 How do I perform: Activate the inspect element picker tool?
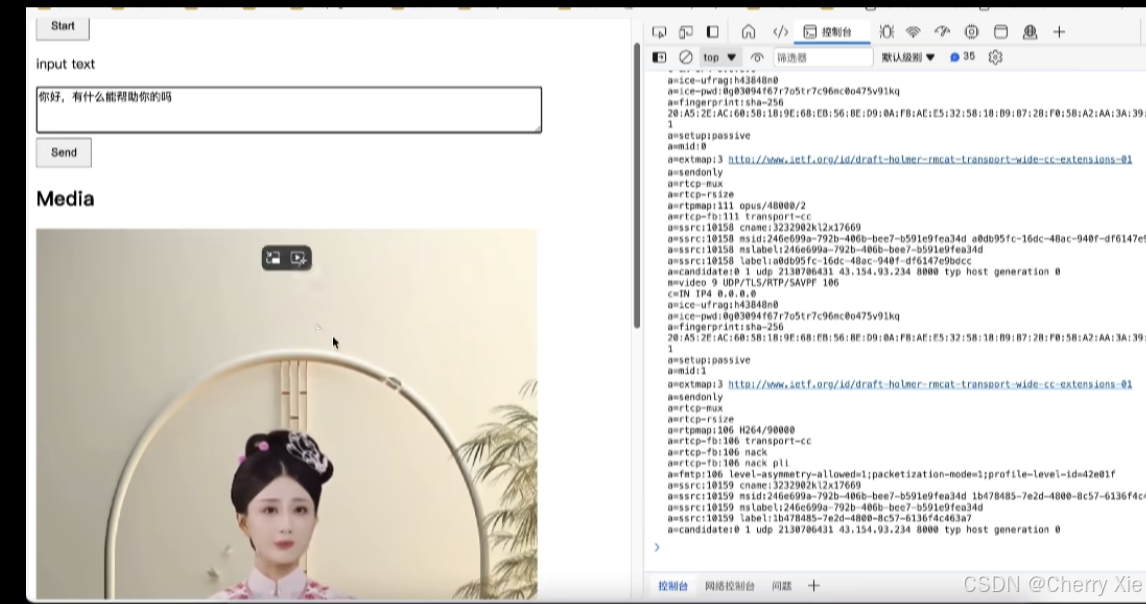click(659, 32)
